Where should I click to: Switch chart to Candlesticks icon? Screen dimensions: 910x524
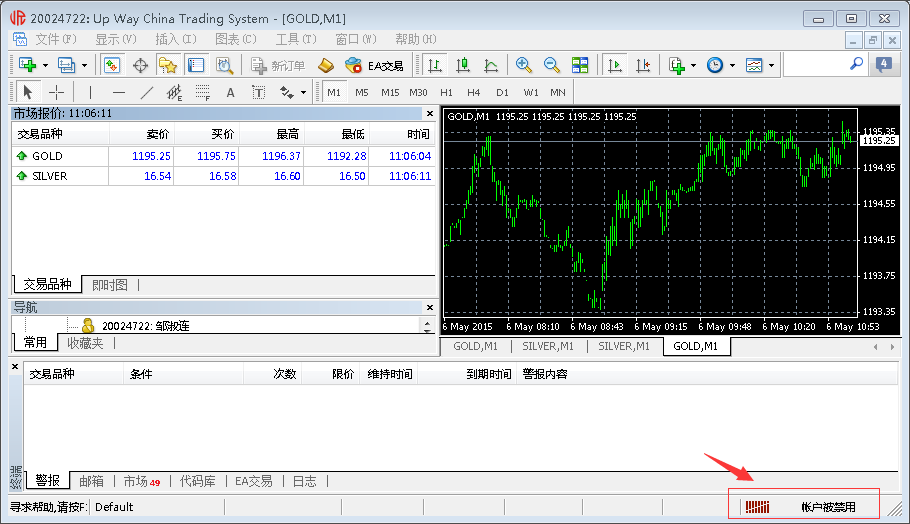click(x=463, y=65)
